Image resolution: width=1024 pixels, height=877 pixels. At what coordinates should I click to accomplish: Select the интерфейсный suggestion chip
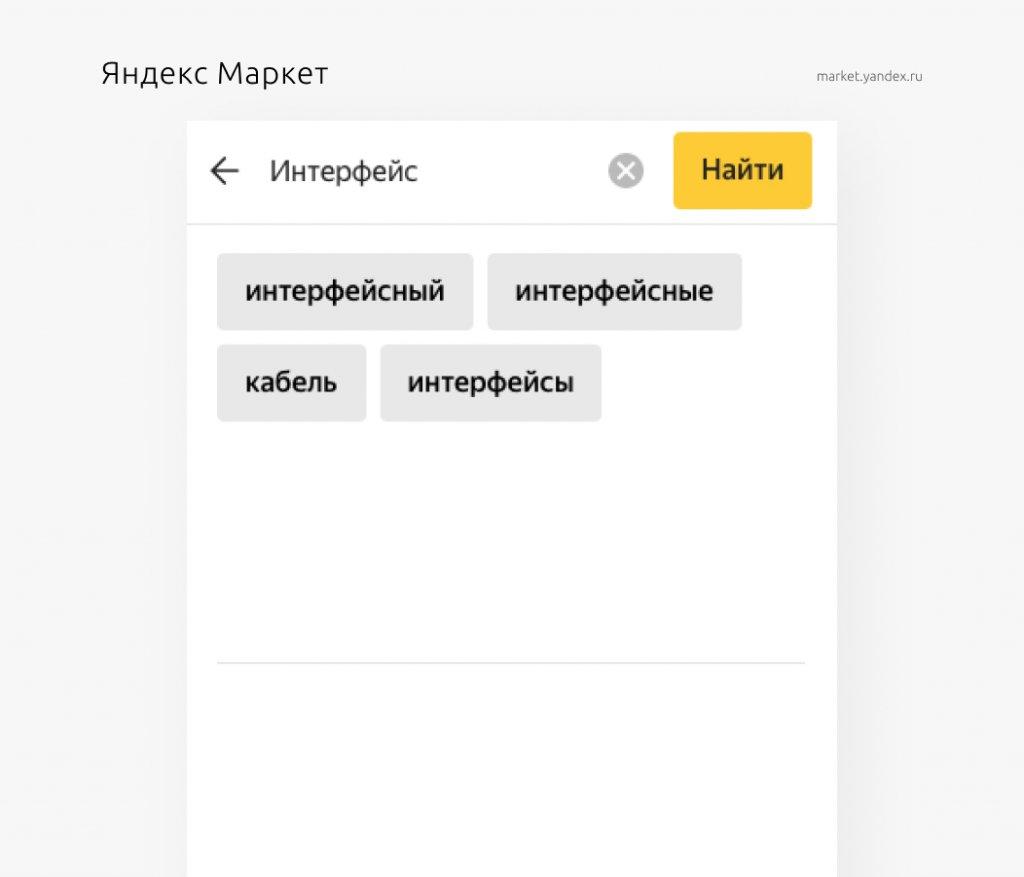[345, 291]
